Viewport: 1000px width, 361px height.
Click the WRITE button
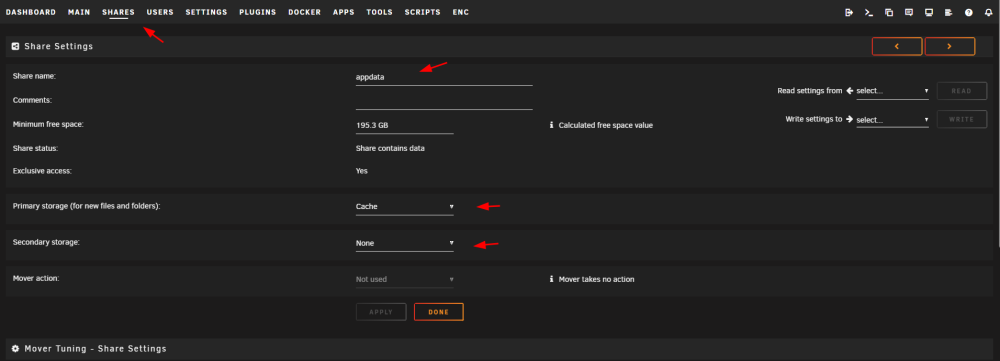click(x=962, y=119)
